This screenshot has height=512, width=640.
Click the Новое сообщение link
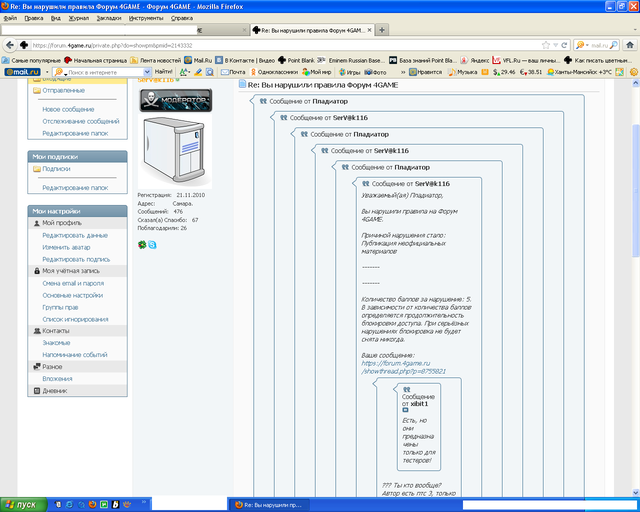click(68, 108)
